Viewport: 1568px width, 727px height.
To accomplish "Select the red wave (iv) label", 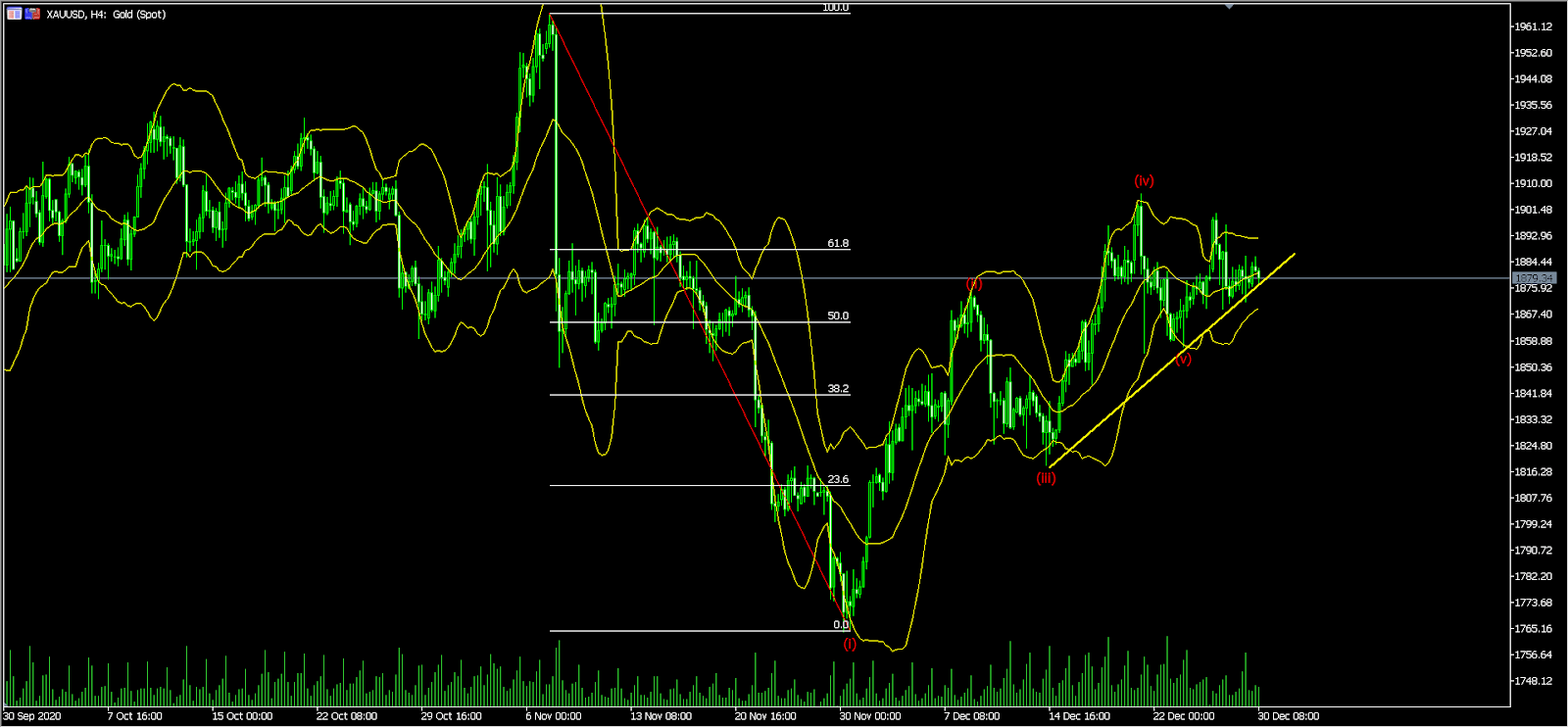I will tap(1144, 180).
